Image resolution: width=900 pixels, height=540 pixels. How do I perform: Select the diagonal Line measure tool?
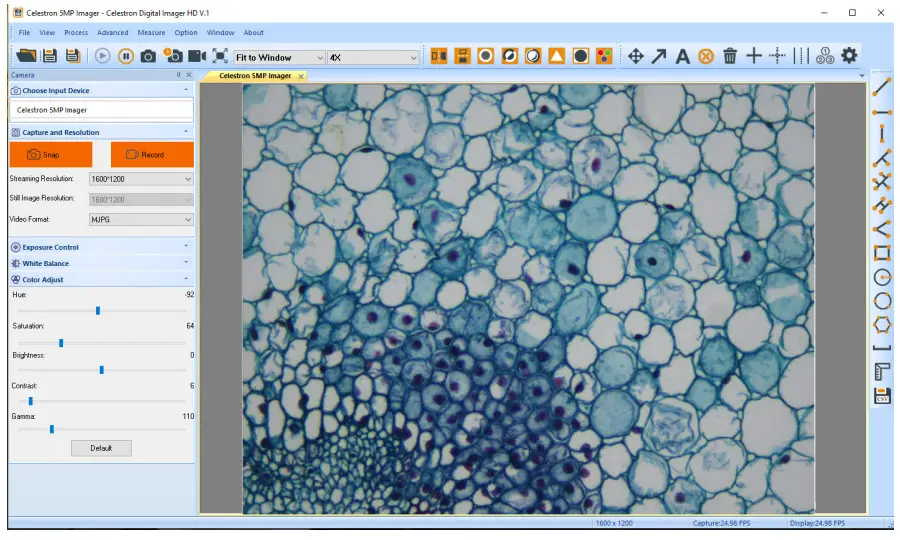tap(882, 87)
